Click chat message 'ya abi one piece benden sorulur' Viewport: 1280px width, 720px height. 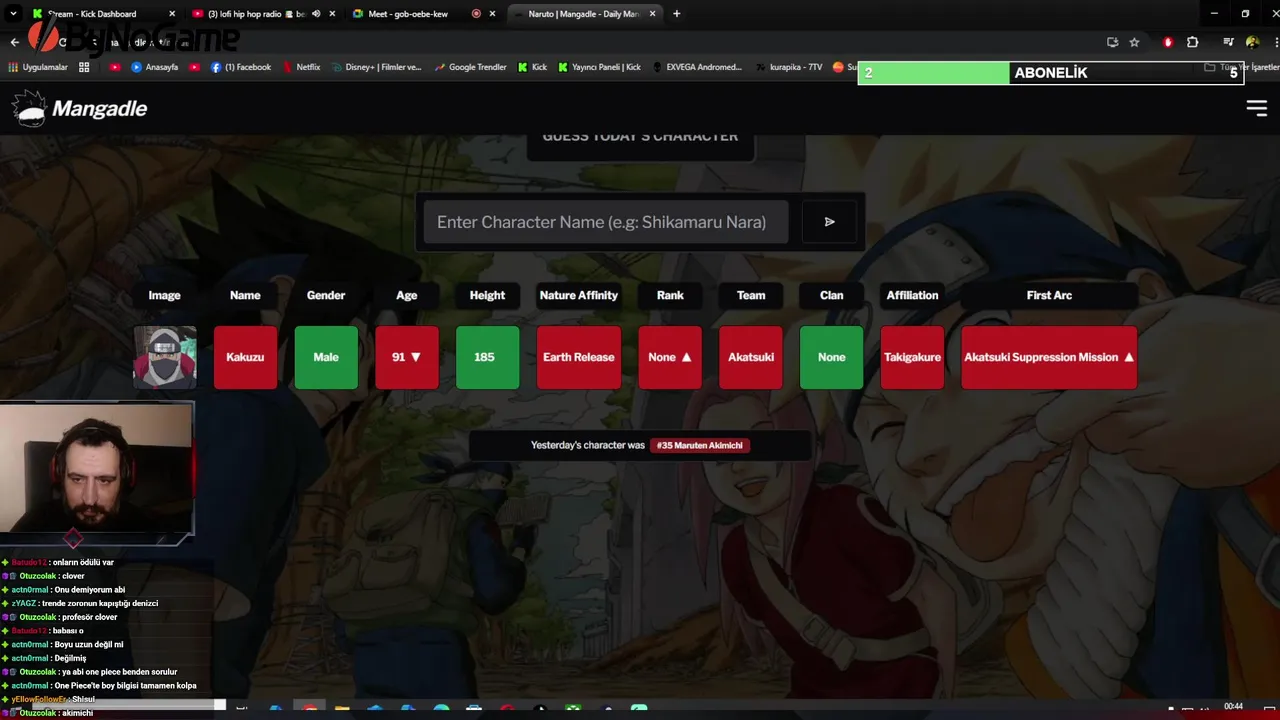point(119,672)
